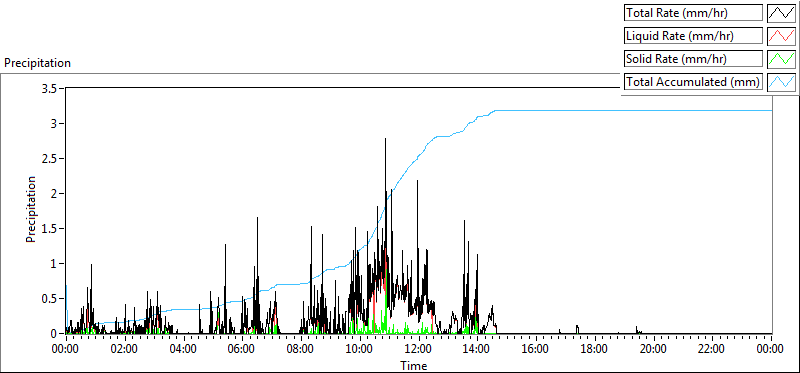Select the Total Rate (mm/hr) legend label

coord(693,13)
